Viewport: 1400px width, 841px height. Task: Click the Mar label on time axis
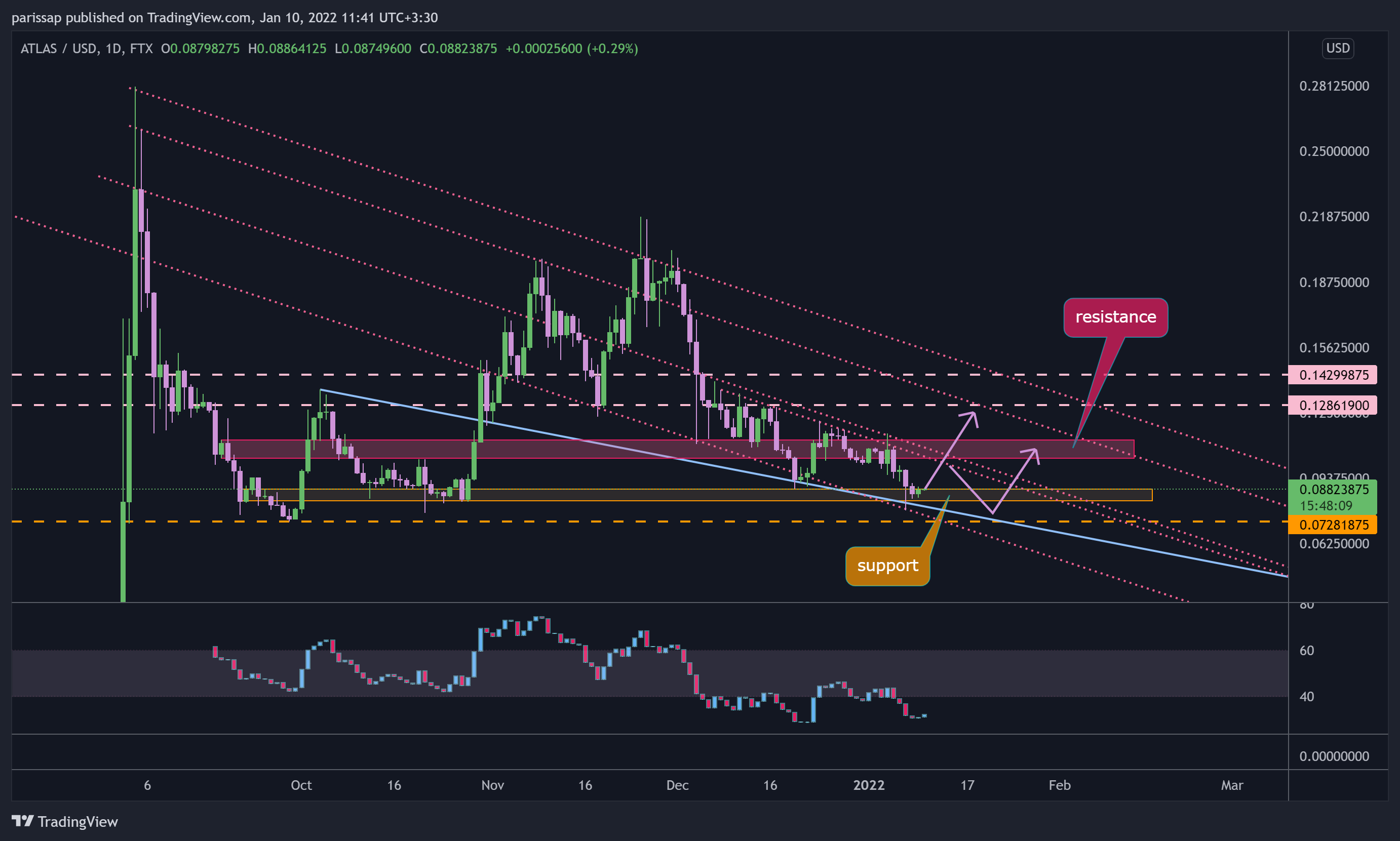click(x=1232, y=785)
